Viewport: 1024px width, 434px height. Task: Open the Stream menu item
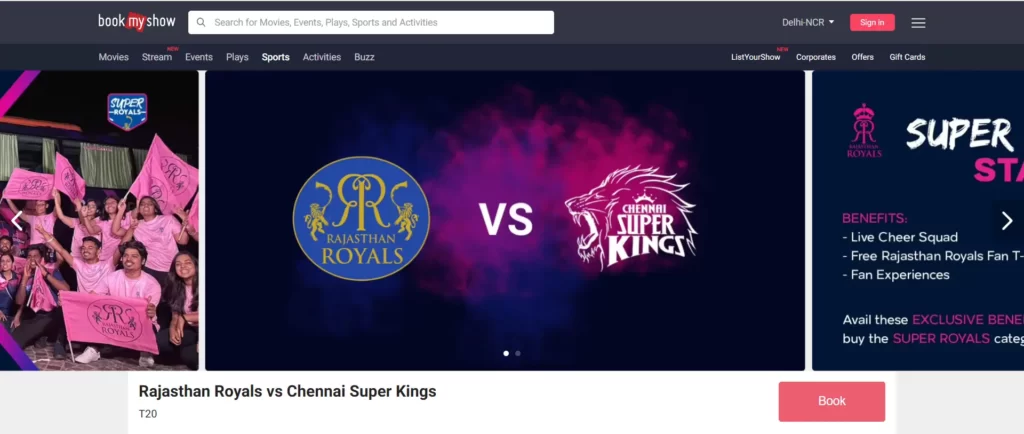pyautogui.click(x=157, y=57)
